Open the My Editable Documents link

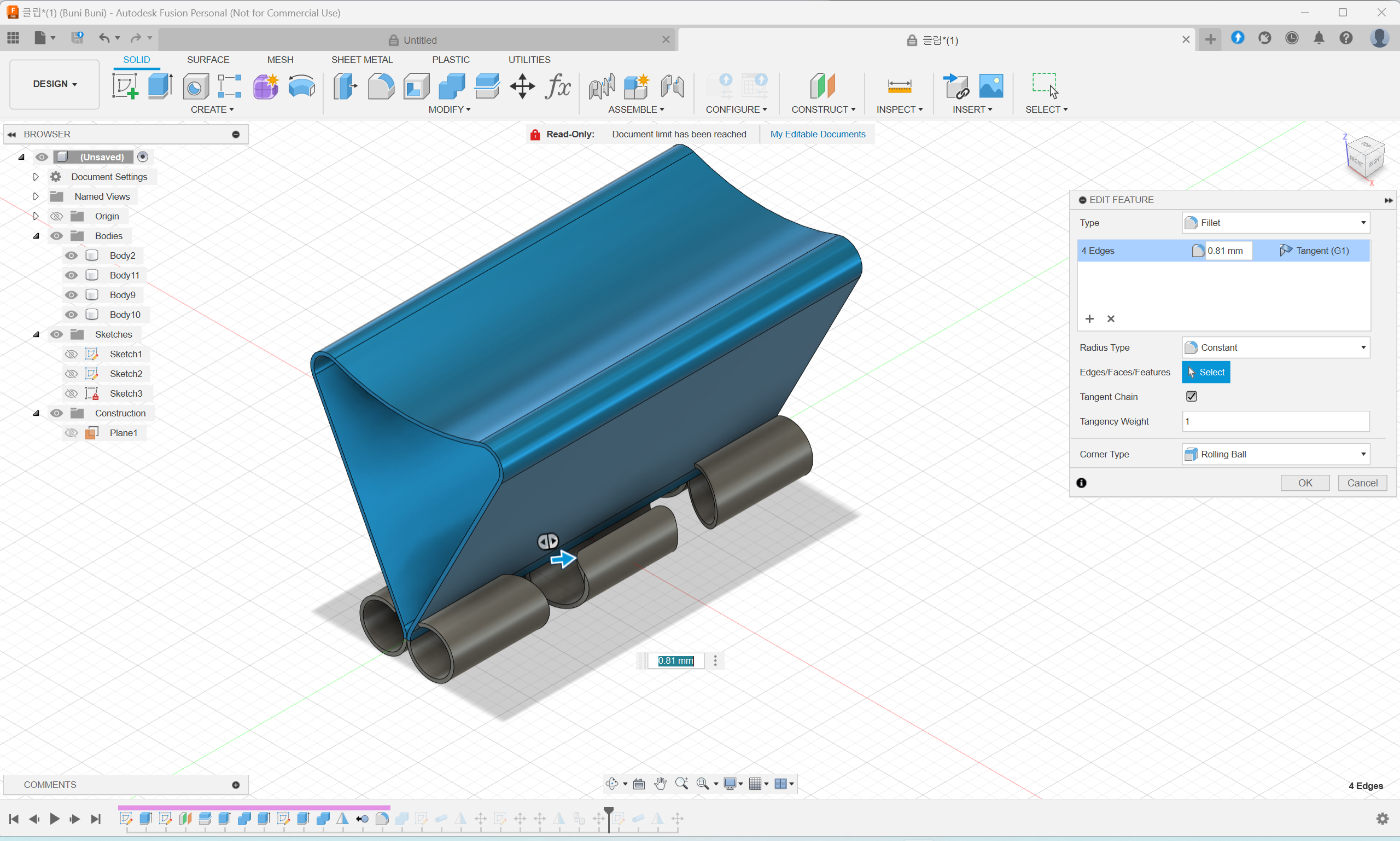pos(817,134)
